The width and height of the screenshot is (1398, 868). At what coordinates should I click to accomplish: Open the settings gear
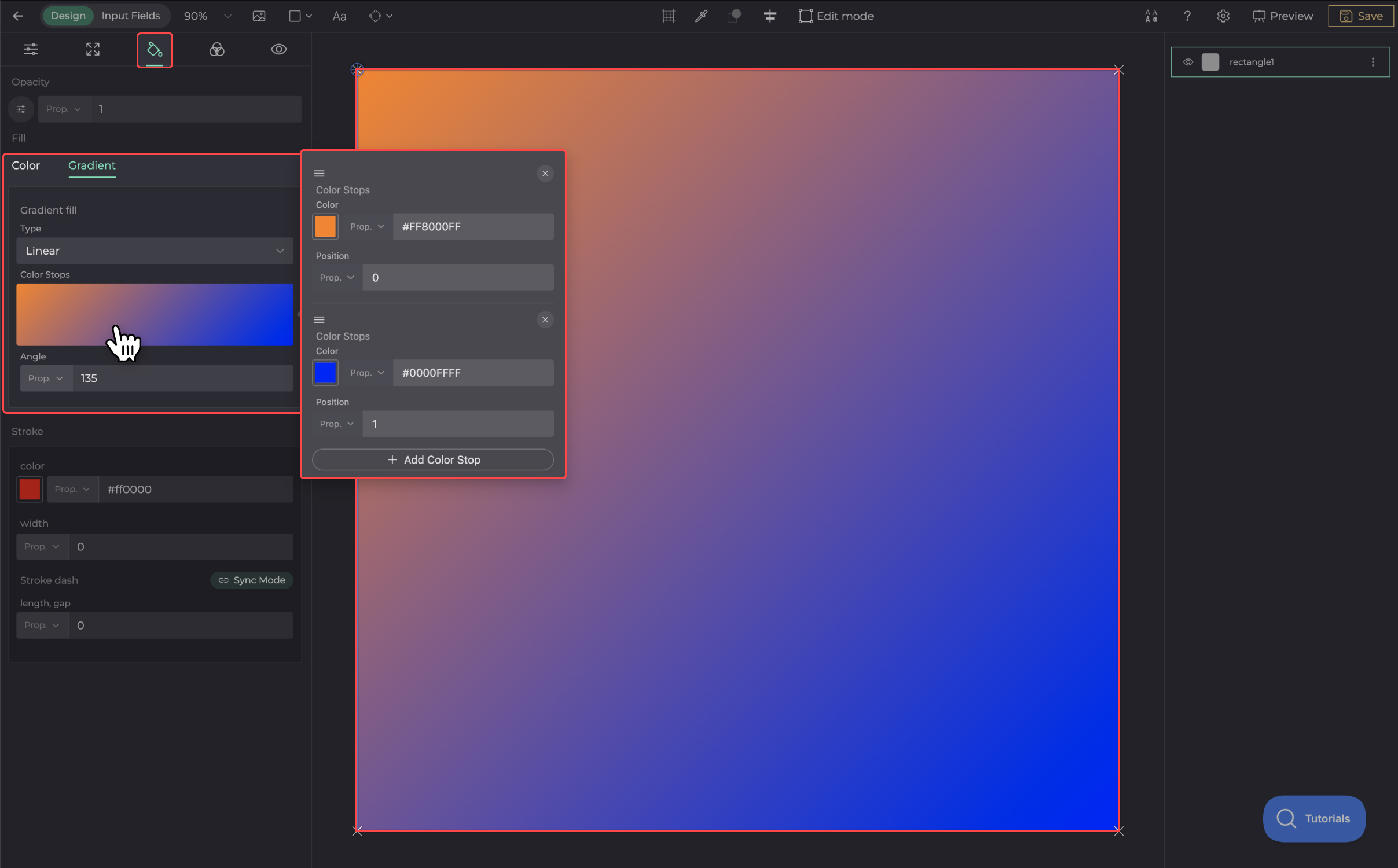(1223, 16)
